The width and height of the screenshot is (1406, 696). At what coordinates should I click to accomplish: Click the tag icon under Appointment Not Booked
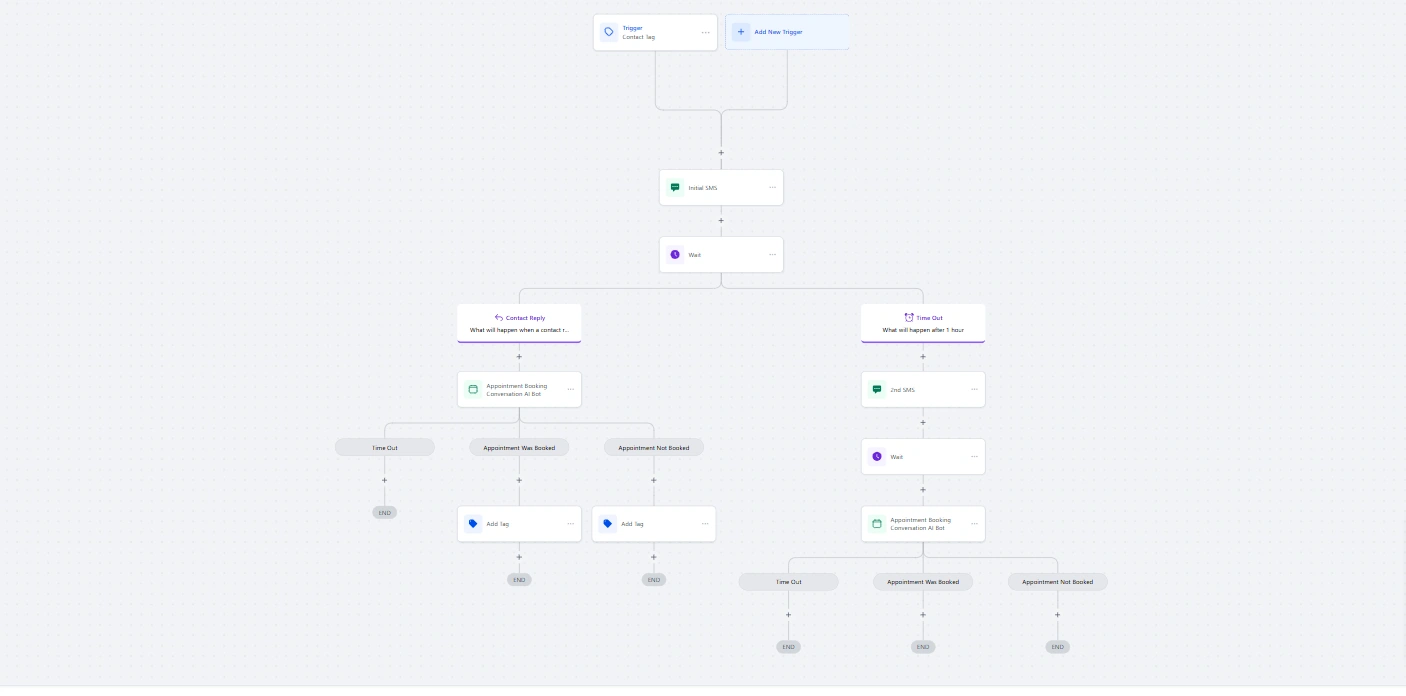coord(607,524)
